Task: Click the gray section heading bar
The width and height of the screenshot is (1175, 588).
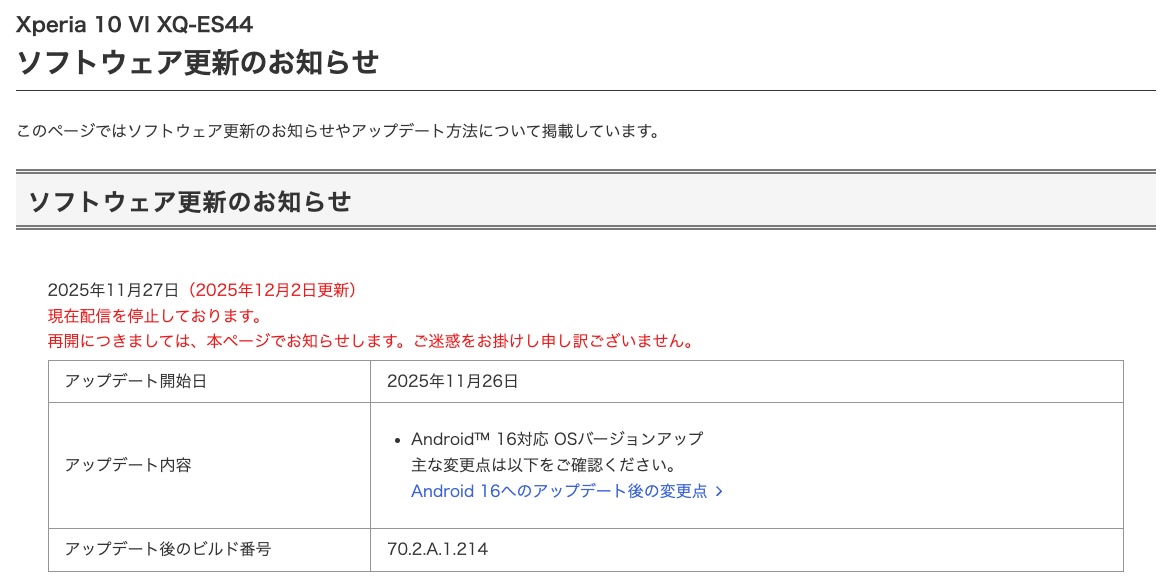Action: pos(587,201)
